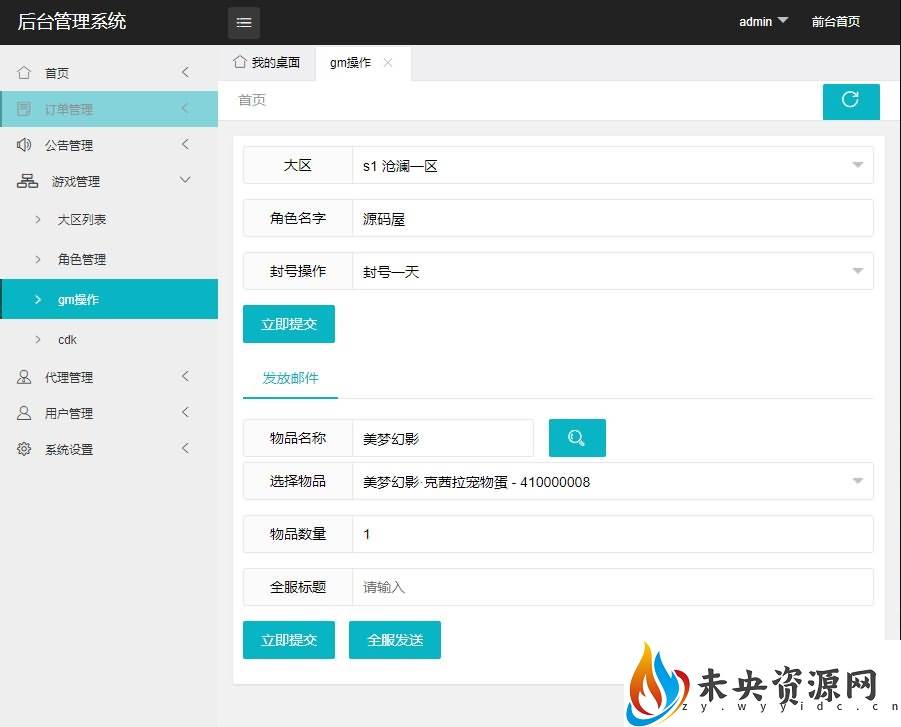Image resolution: width=901 pixels, height=727 pixels.
Task: Open the 大区 dropdown
Action: point(612,166)
